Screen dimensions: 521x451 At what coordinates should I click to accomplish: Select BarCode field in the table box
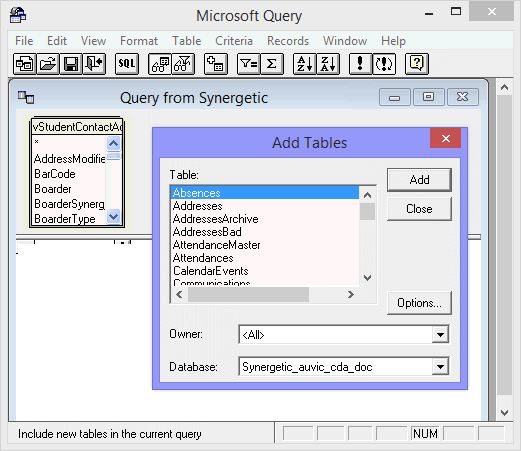pyautogui.click(x=69, y=174)
